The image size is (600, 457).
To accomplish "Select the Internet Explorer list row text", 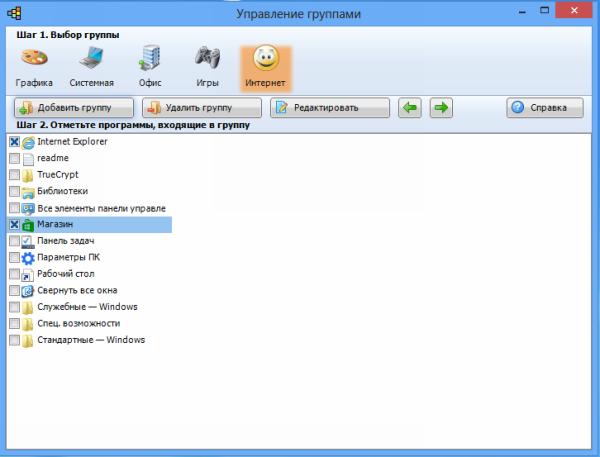I will coord(72,142).
